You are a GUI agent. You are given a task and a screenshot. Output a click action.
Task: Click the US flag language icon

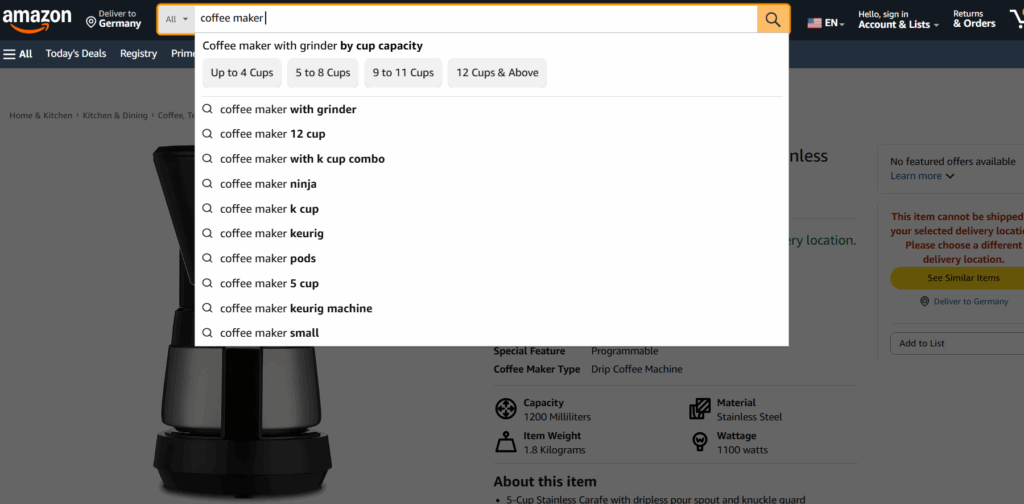[814, 23]
